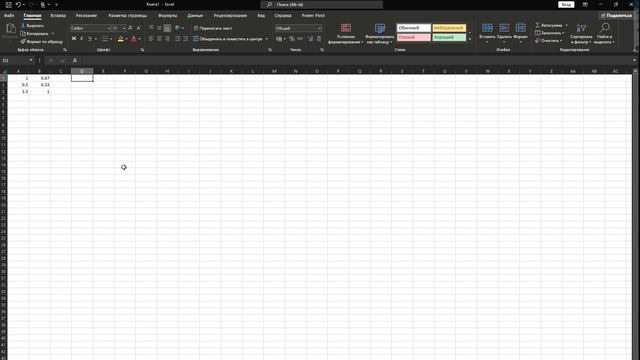640x360 pixels.
Task: Click Вырезать (Cut)
Action: [x=32, y=26]
